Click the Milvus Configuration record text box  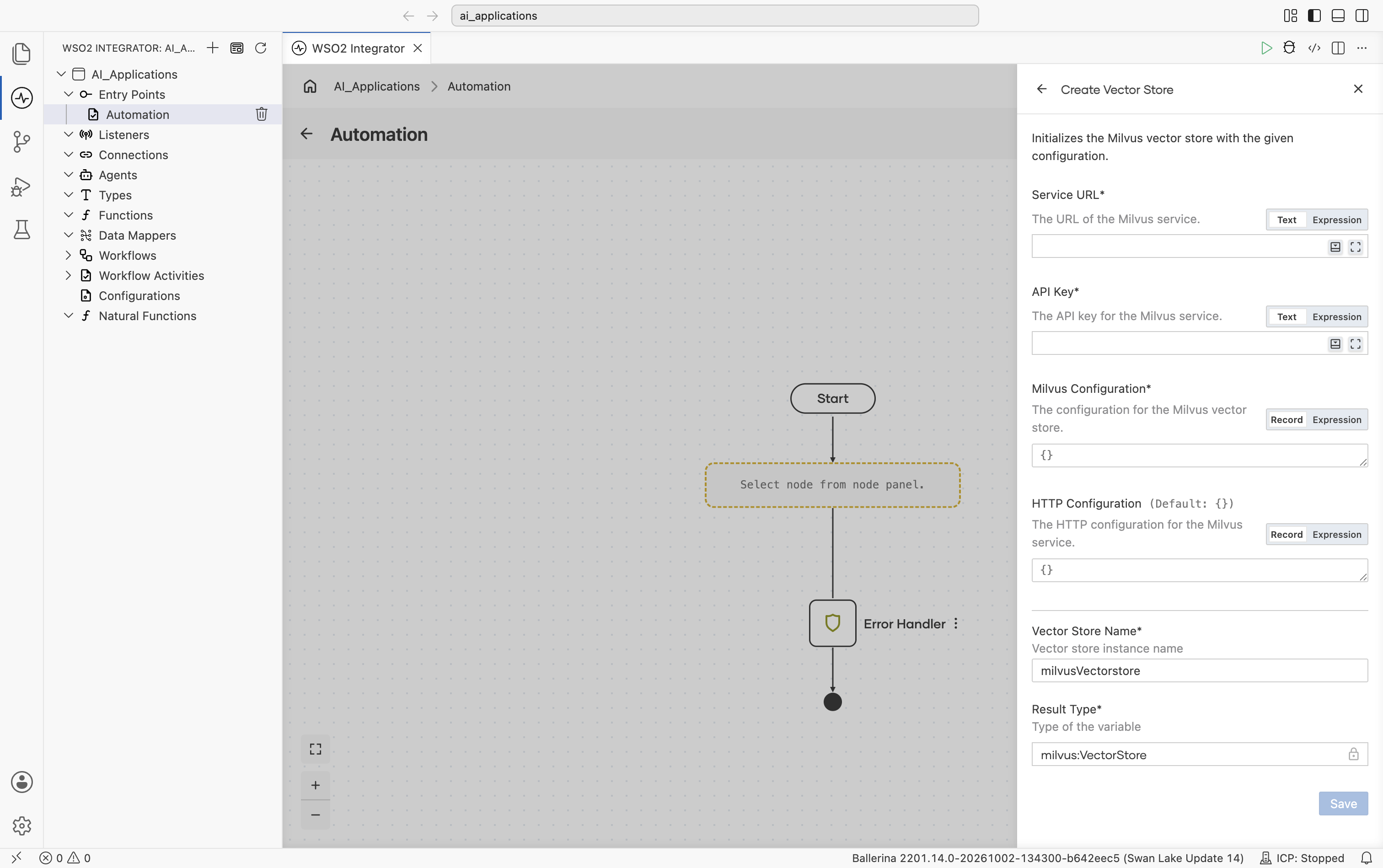pos(1199,455)
